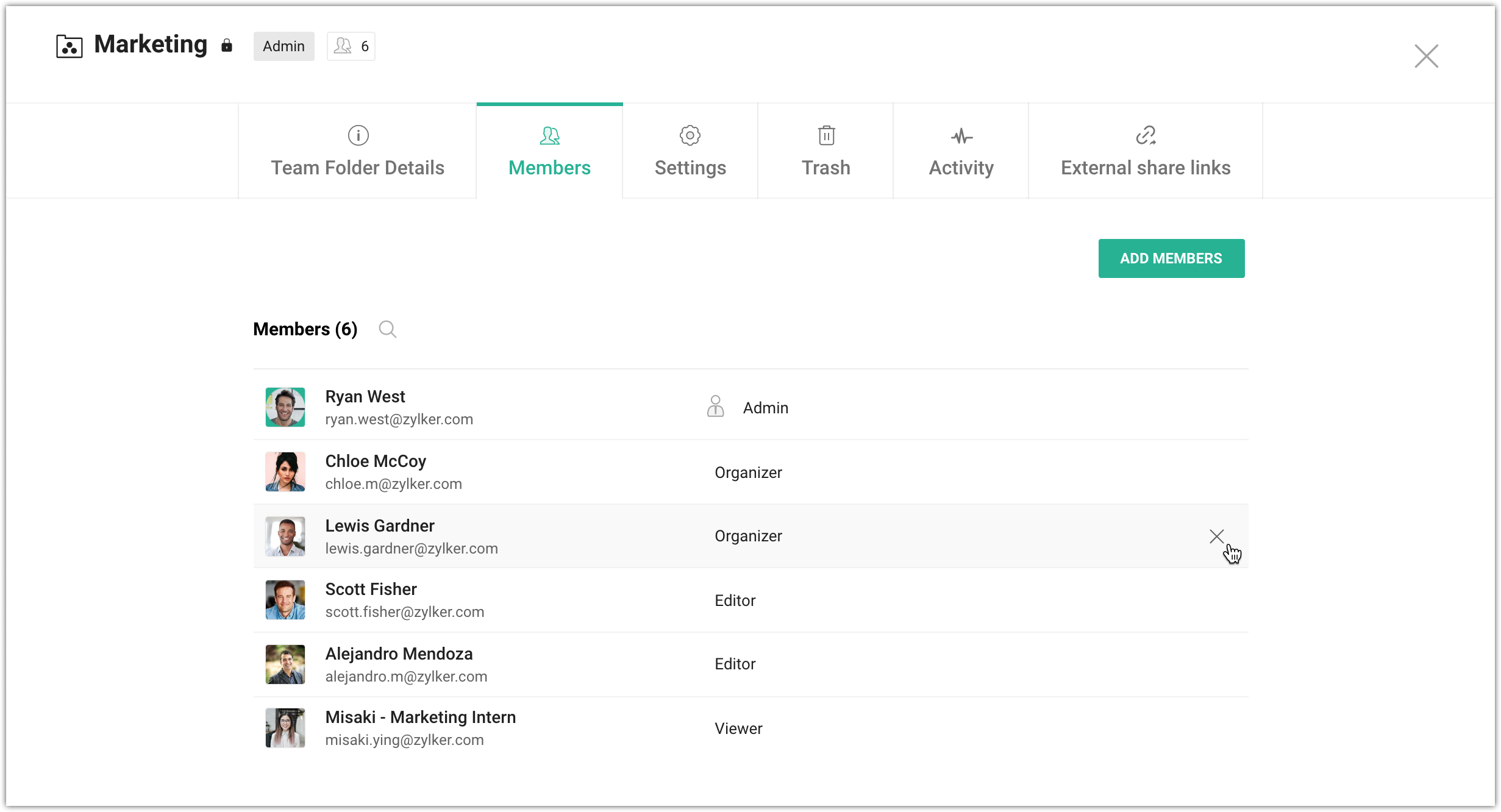Click the Marketing team folder icon
Image resolution: width=1501 pixels, height=812 pixels.
coord(70,46)
